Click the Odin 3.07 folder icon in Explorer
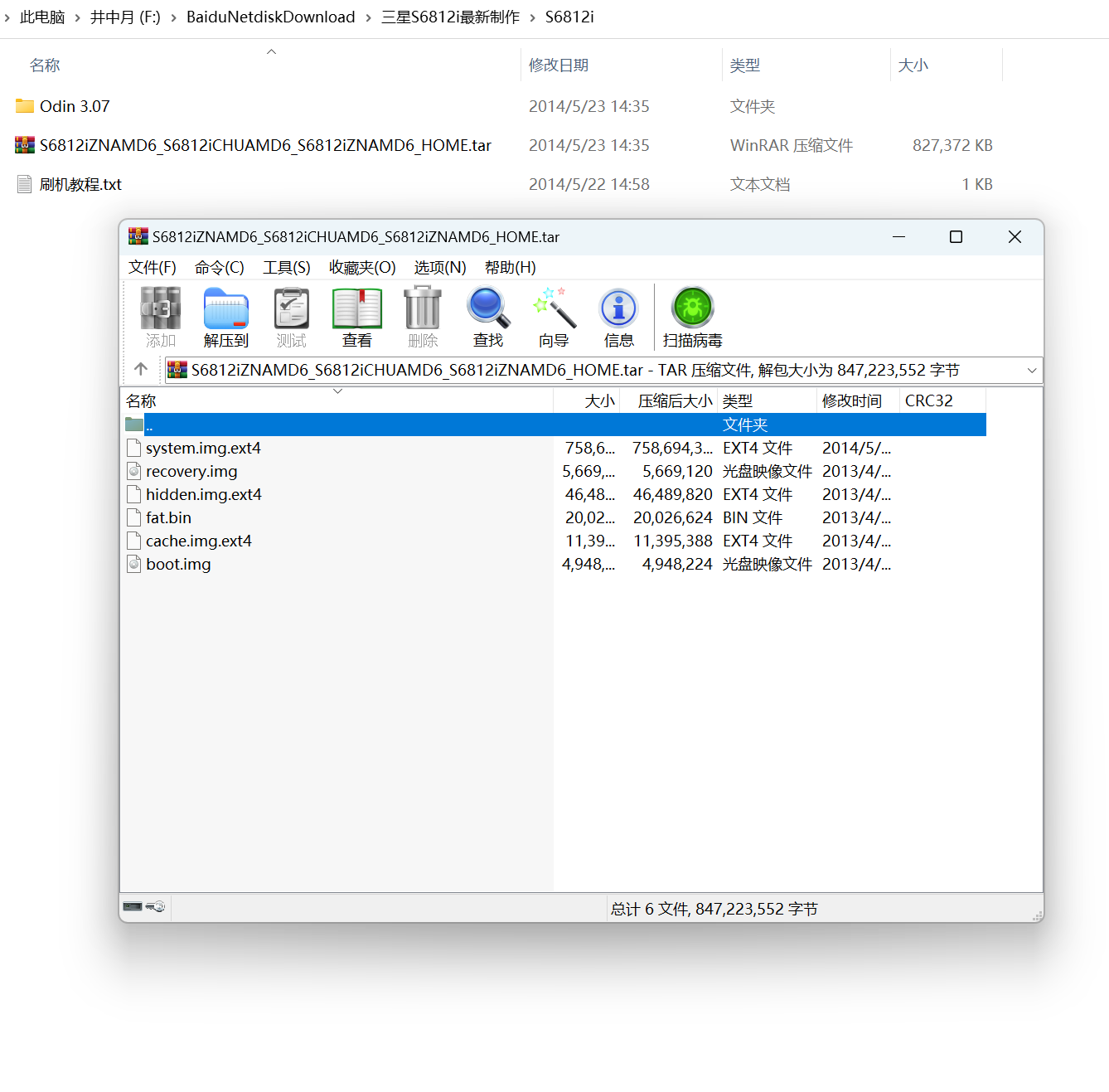 coord(25,106)
